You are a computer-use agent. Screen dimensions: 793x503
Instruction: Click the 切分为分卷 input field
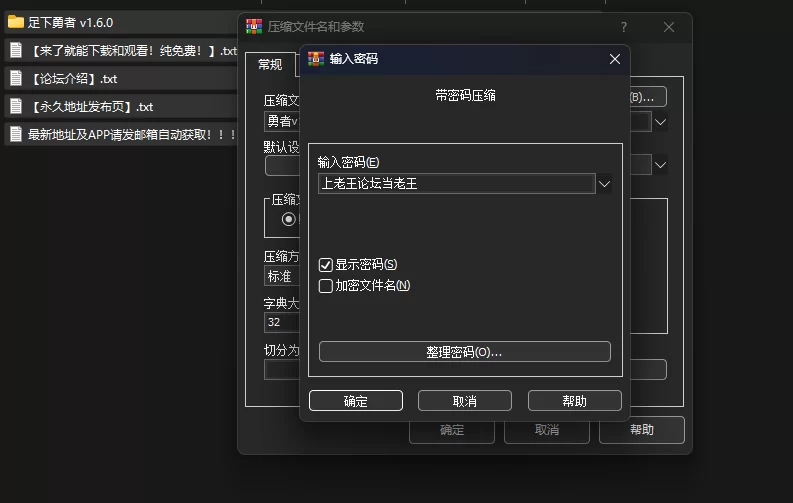point(282,370)
